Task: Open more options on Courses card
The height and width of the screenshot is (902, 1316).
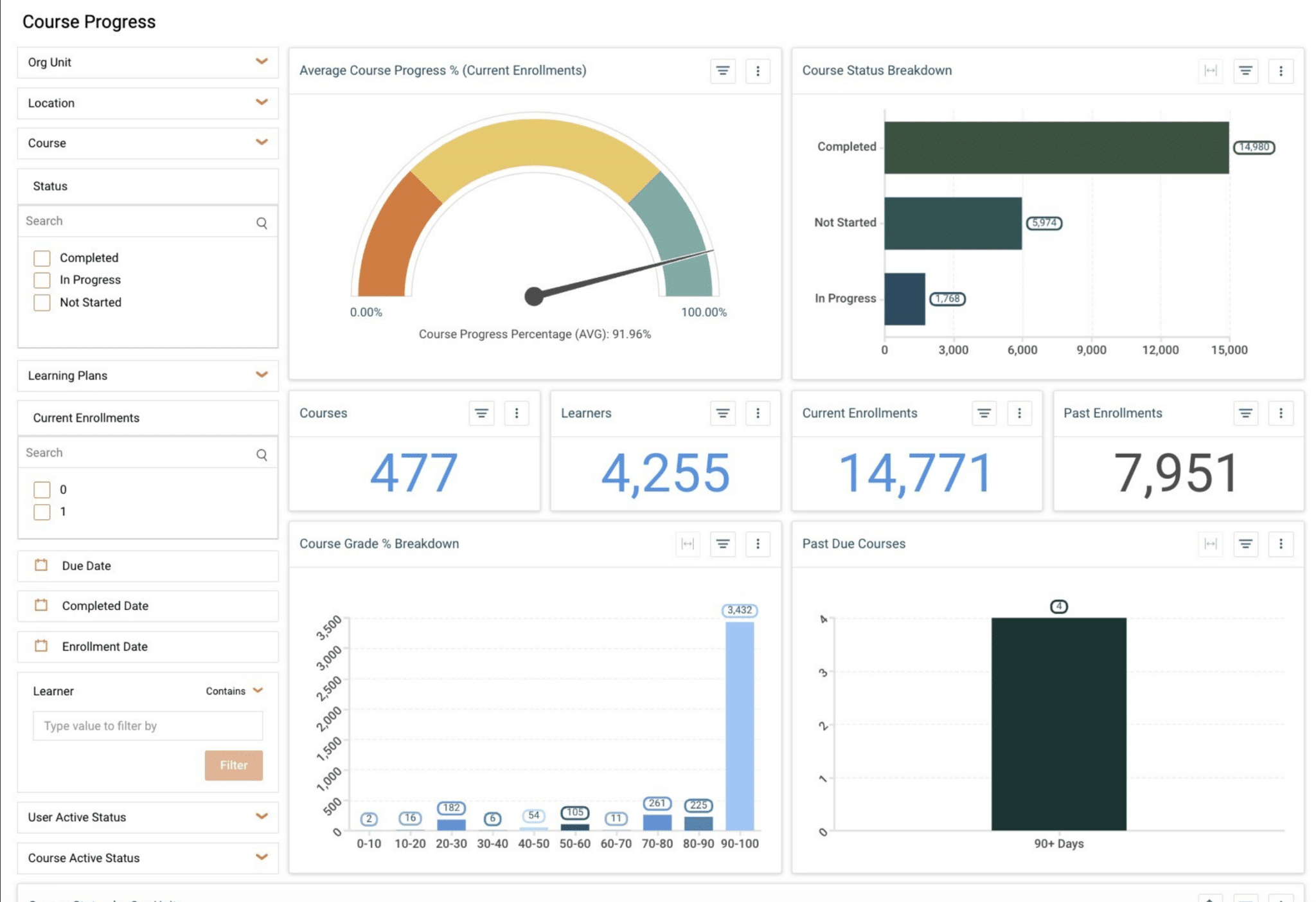Action: pyautogui.click(x=517, y=413)
